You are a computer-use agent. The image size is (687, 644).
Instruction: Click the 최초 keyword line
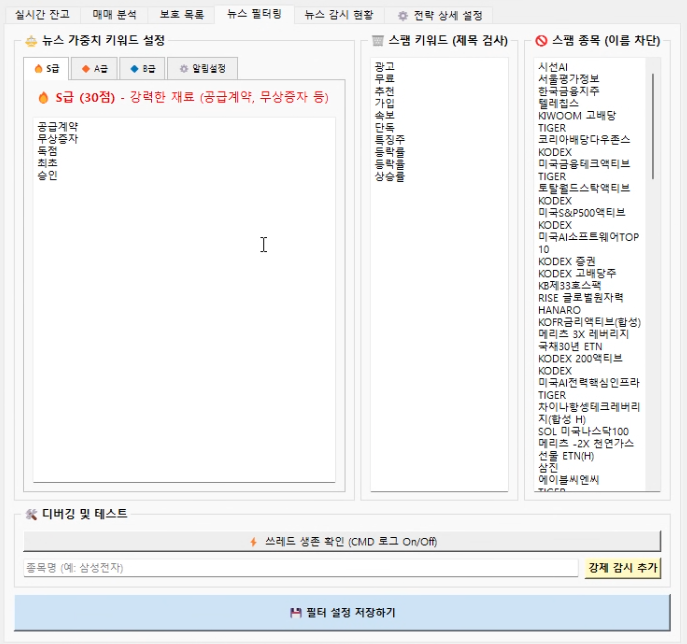pos(47,163)
